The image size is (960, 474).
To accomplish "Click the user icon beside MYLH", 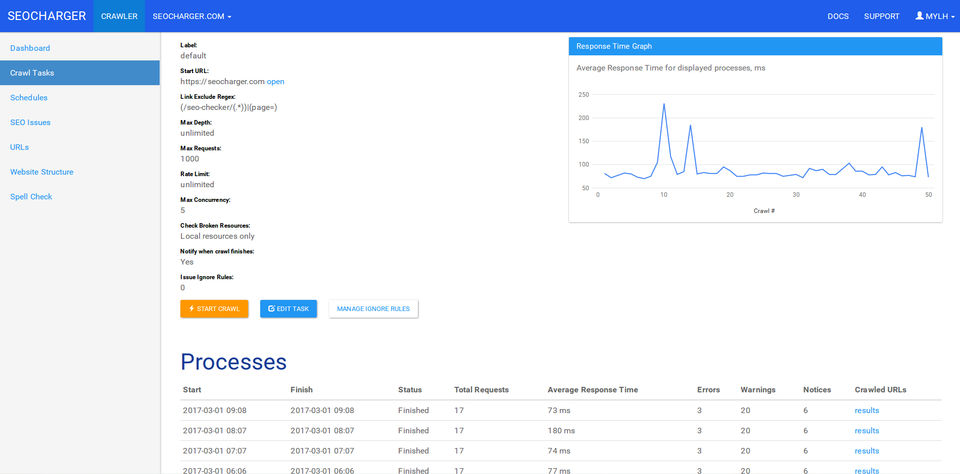I will pyautogui.click(x=920, y=16).
